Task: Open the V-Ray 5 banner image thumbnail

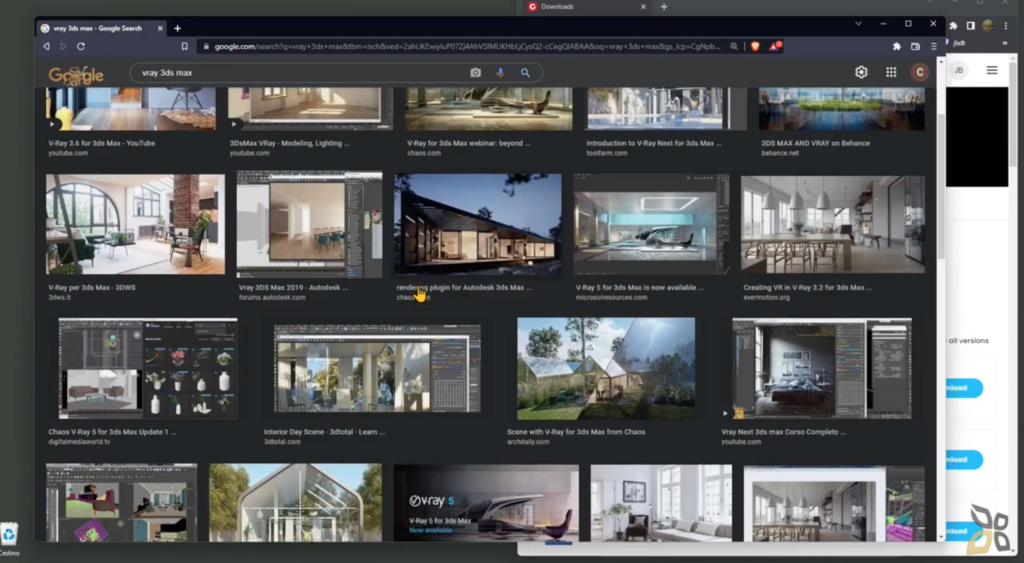Action: [x=487, y=503]
